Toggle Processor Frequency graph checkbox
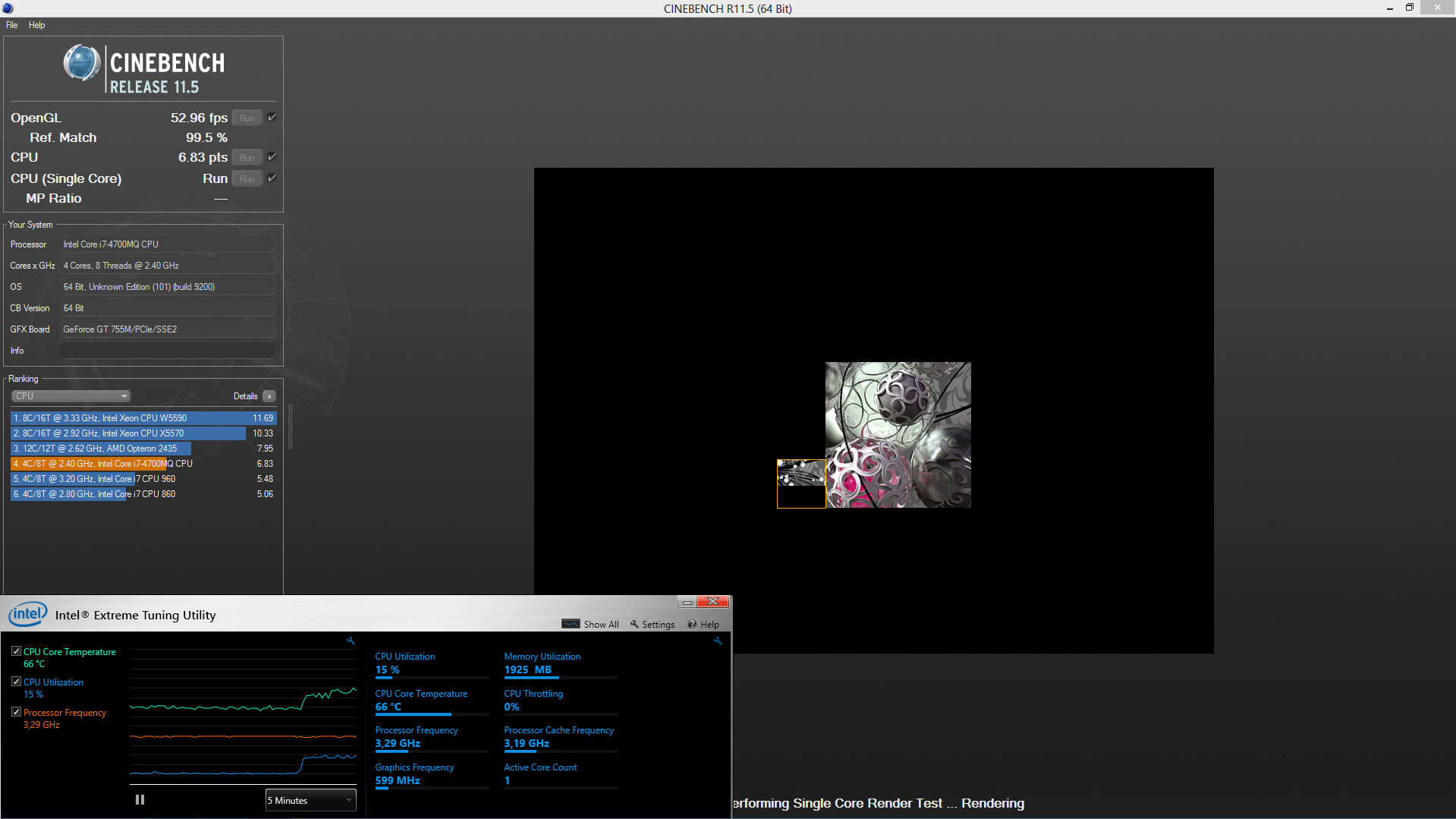1456x819 pixels. [16, 712]
